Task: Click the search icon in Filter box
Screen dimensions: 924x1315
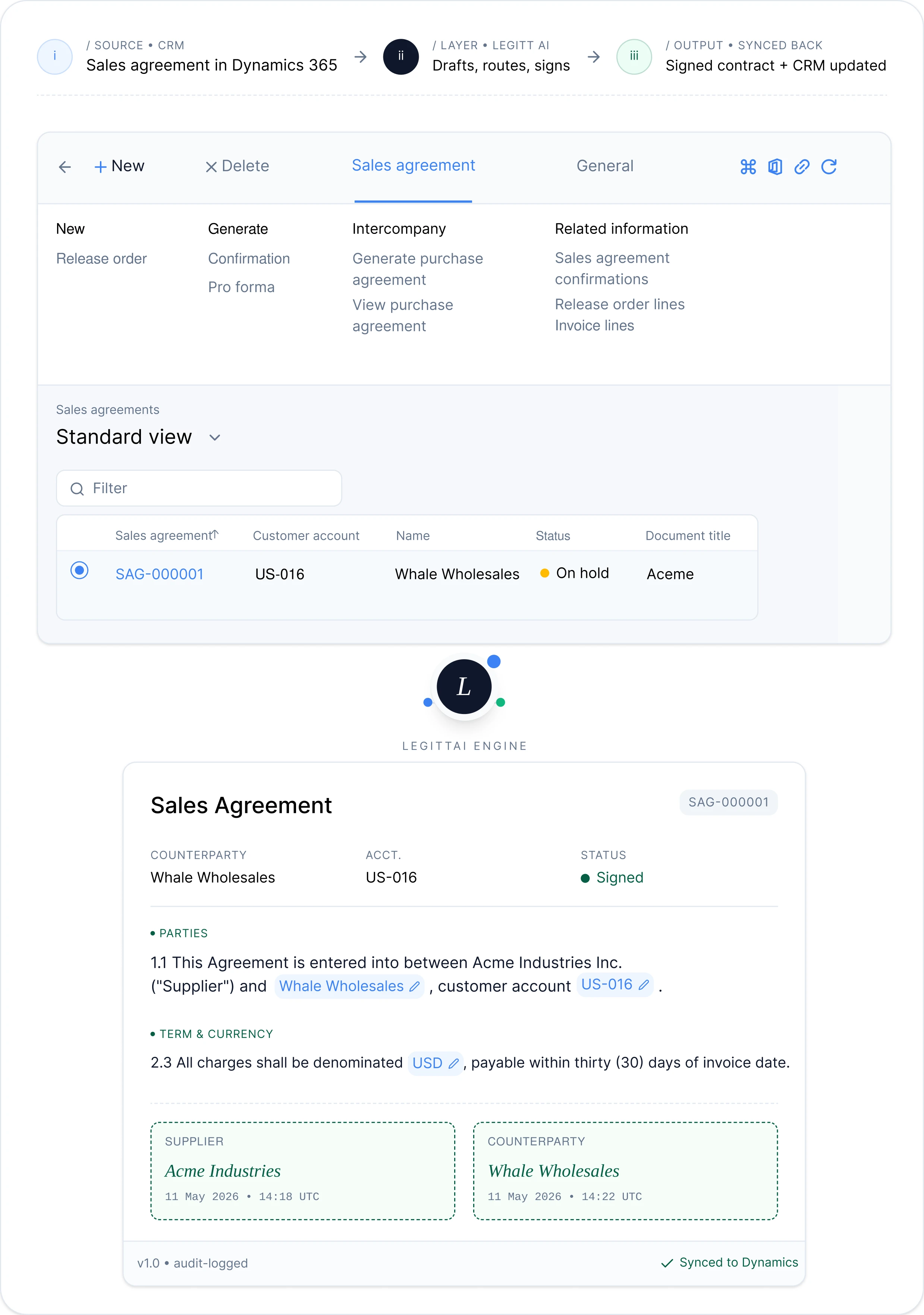Action: pos(77,489)
